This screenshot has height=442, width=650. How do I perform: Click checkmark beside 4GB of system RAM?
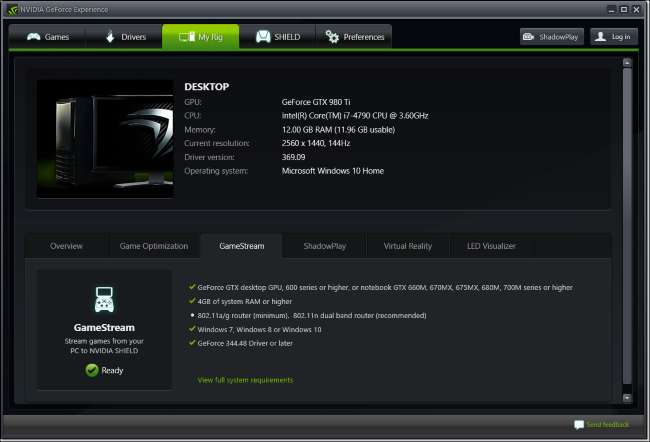[x=192, y=301]
